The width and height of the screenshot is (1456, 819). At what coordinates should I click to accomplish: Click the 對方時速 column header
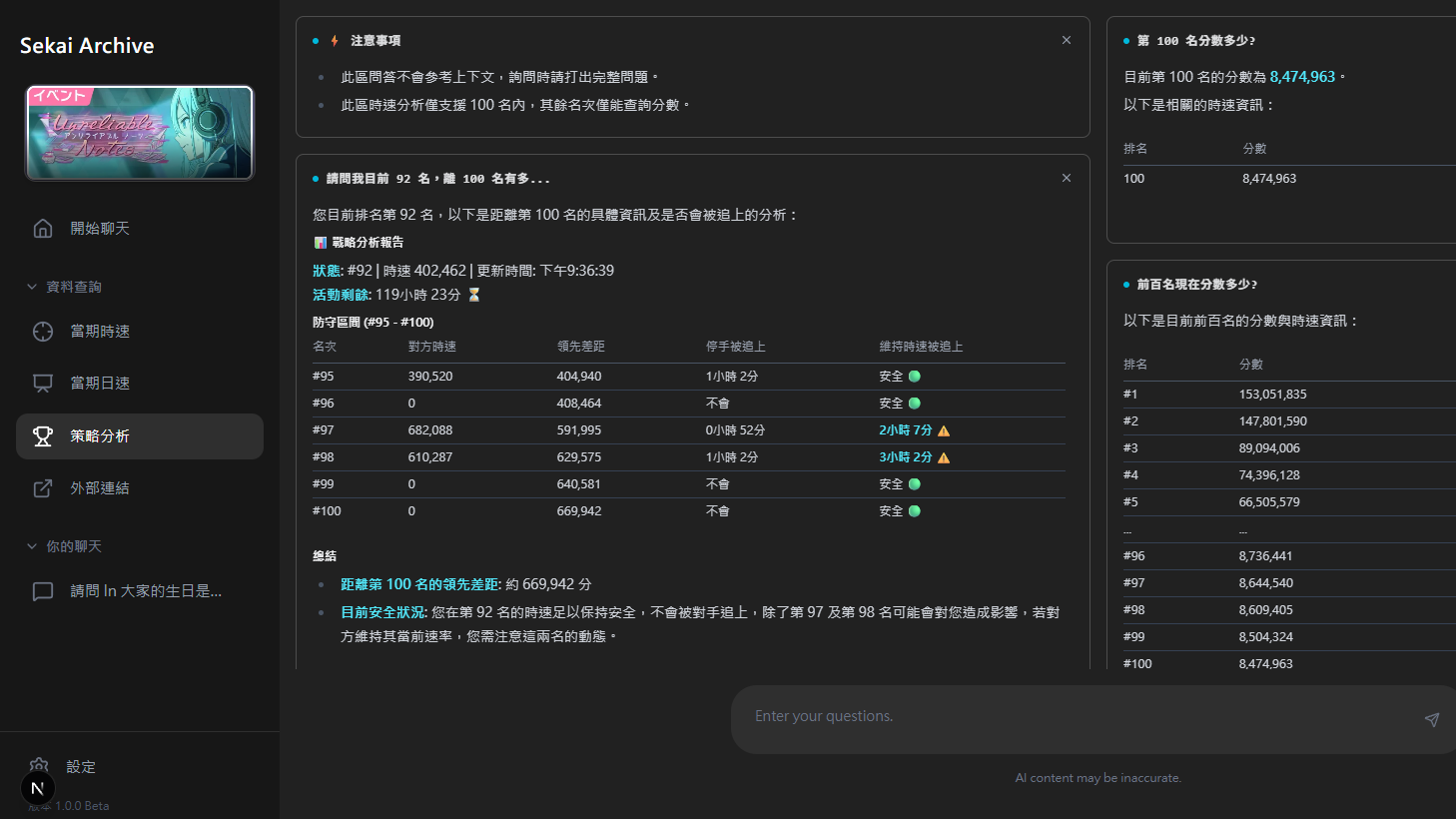pyautogui.click(x=431, y=347)
